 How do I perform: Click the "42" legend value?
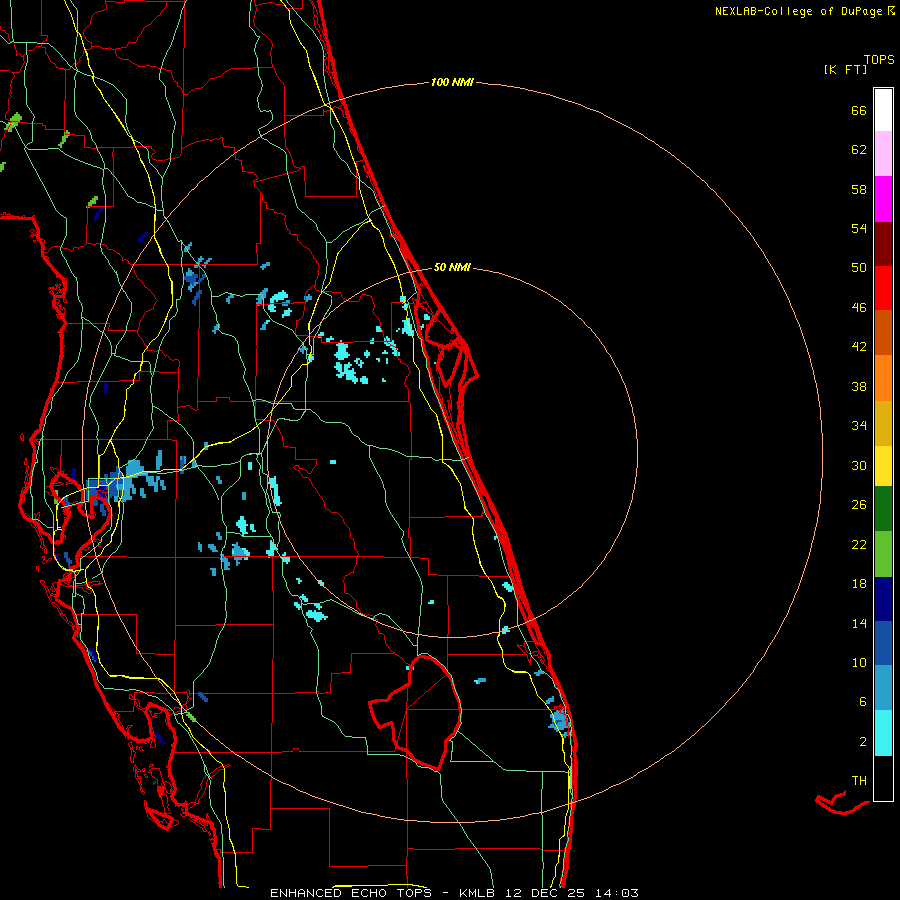[859, 347]
